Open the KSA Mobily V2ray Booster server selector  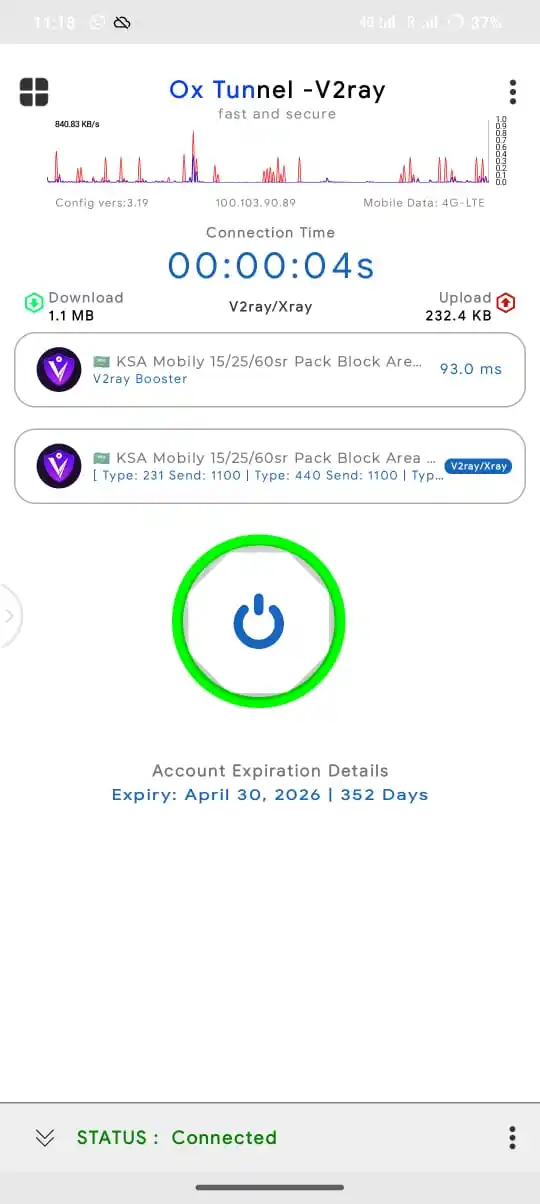[270, 369]
